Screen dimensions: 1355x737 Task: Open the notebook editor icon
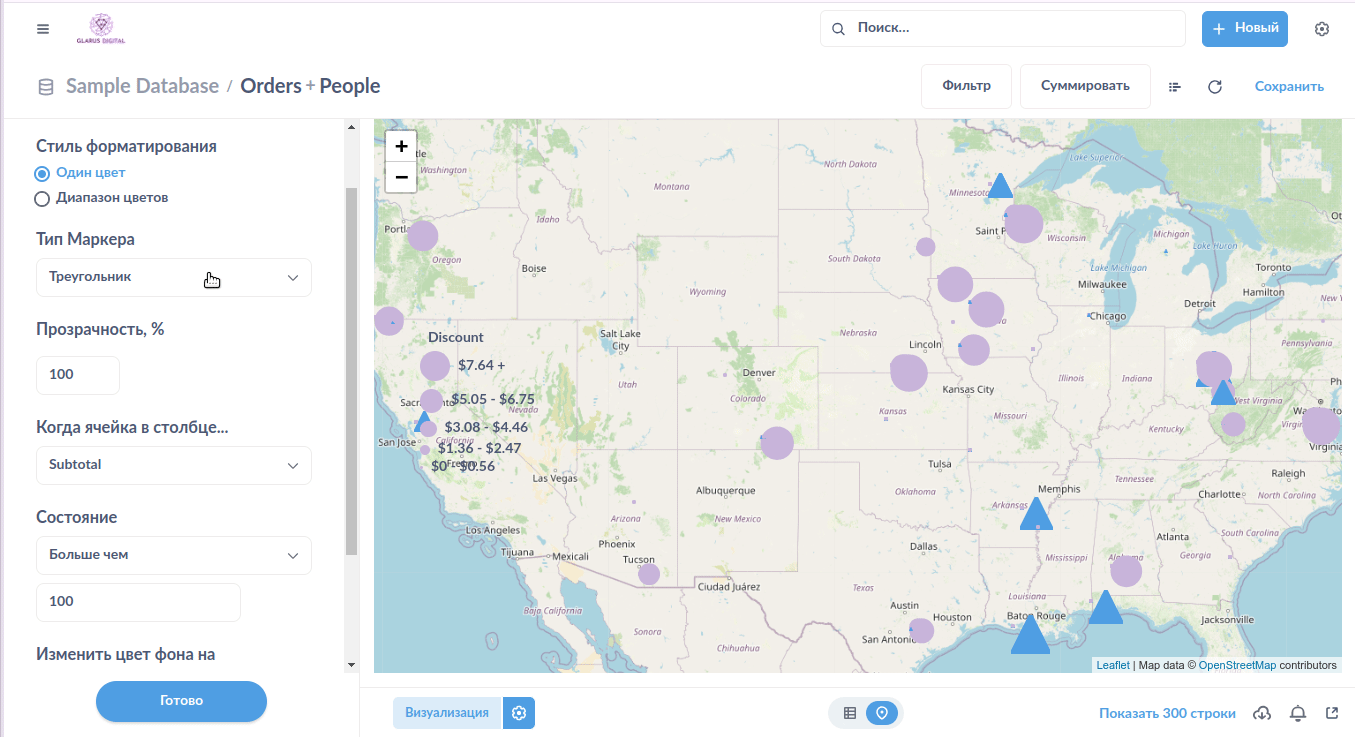[1175, 87]
